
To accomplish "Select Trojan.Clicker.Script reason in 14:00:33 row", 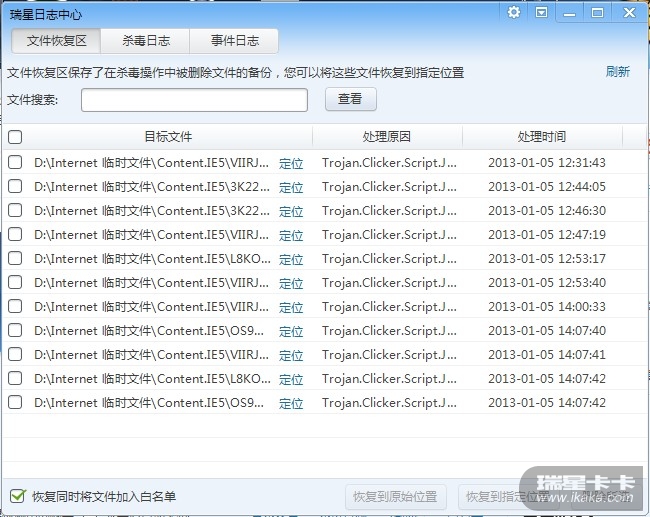I will 389,307.
